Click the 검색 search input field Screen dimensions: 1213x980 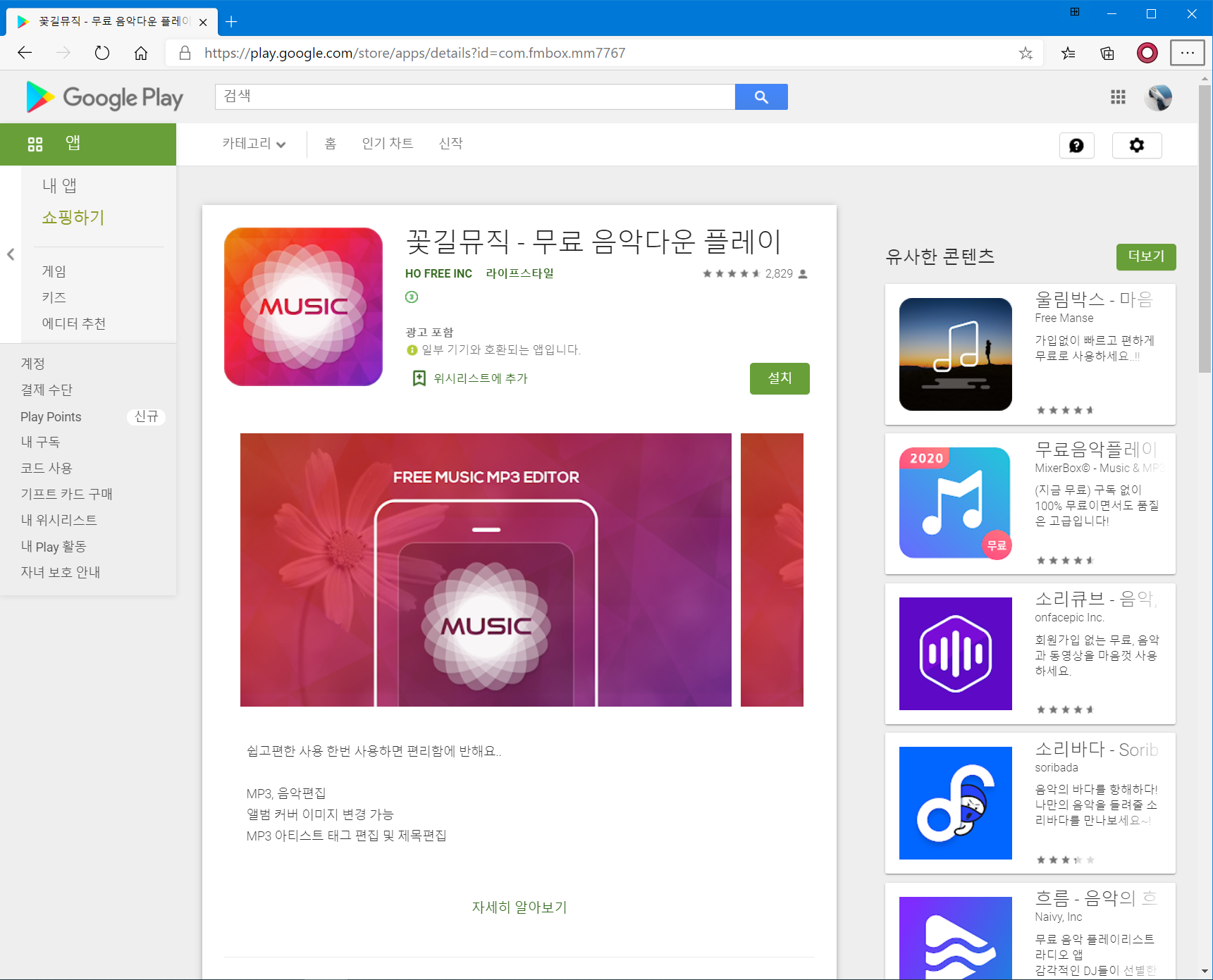475,97
